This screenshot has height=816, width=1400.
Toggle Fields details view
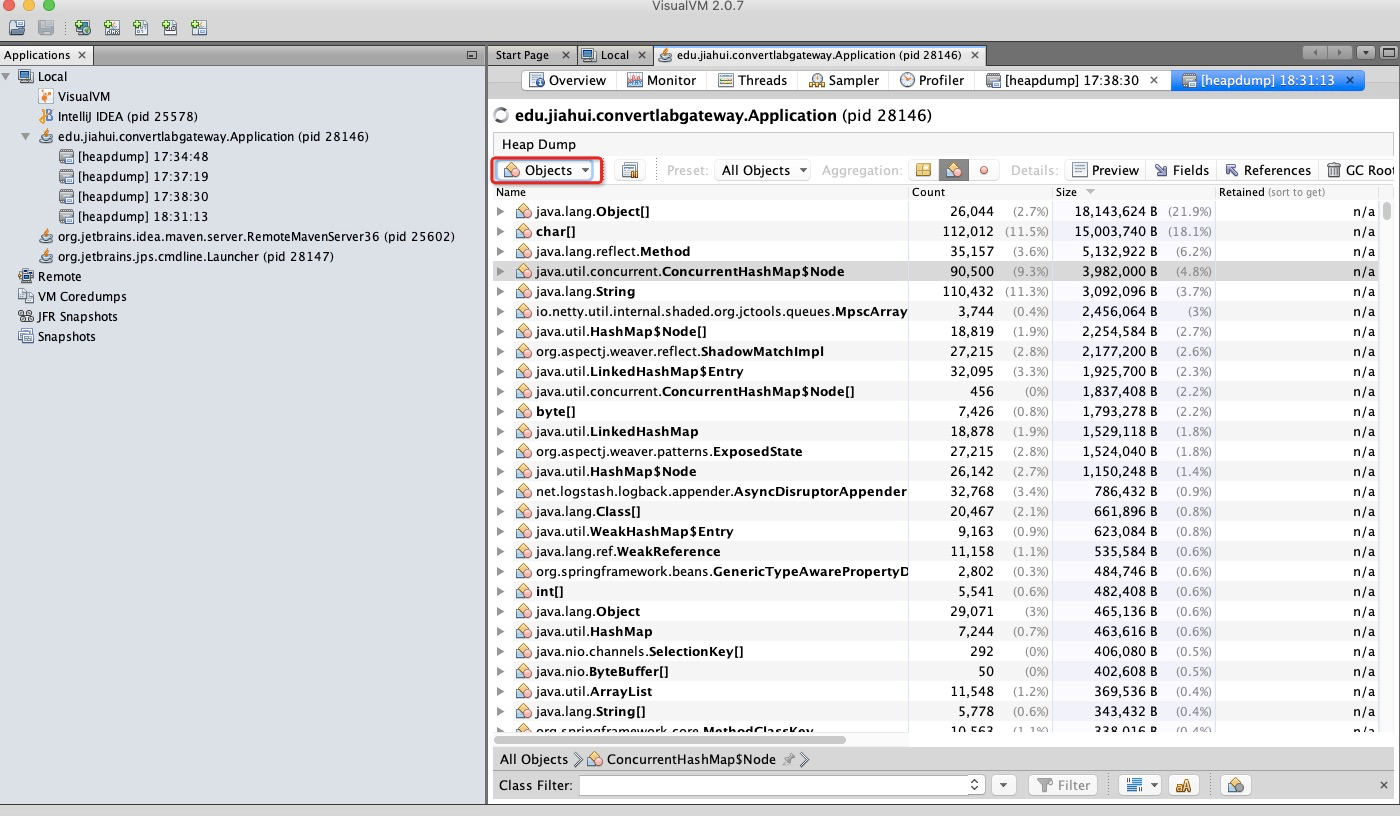tap(1181, 170)
